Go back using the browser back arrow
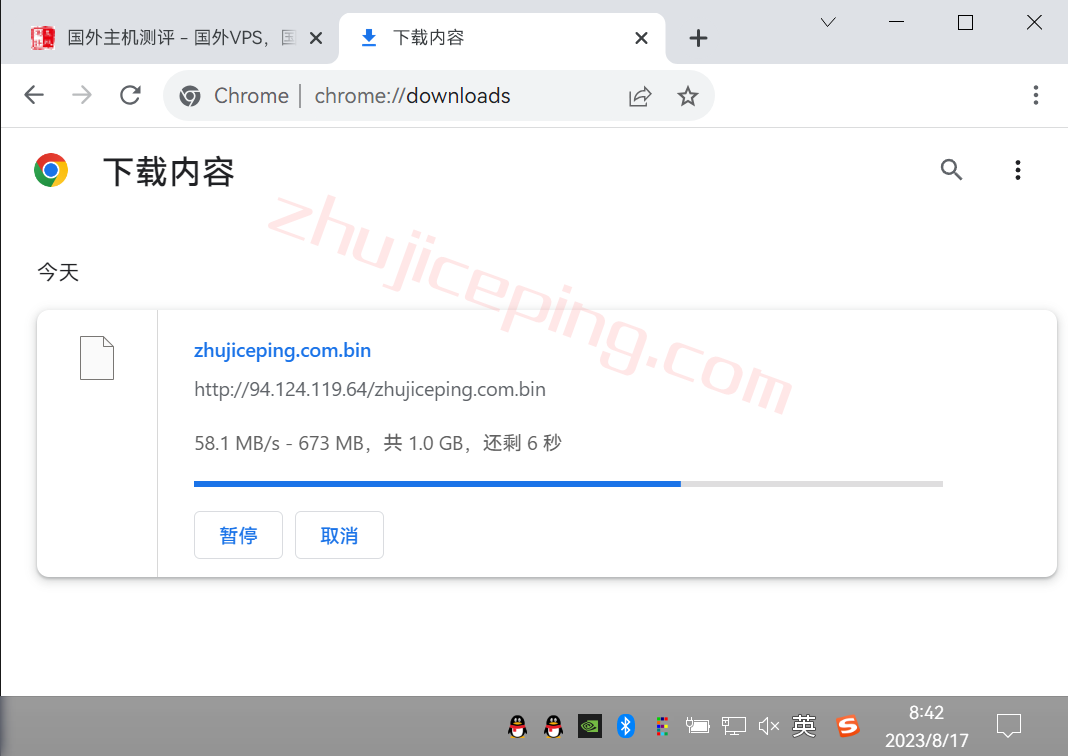 tap(34, 95)
